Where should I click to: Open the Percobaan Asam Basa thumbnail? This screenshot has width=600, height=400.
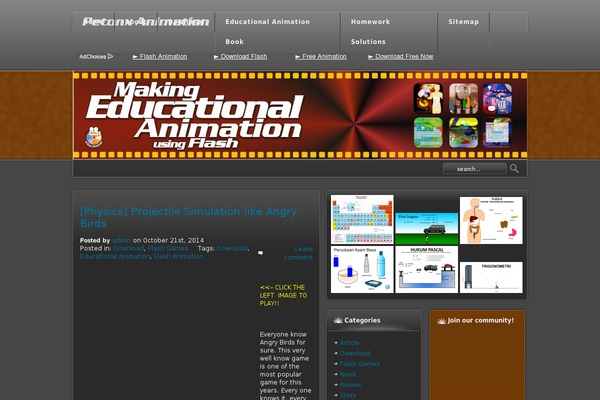point(362,269)
